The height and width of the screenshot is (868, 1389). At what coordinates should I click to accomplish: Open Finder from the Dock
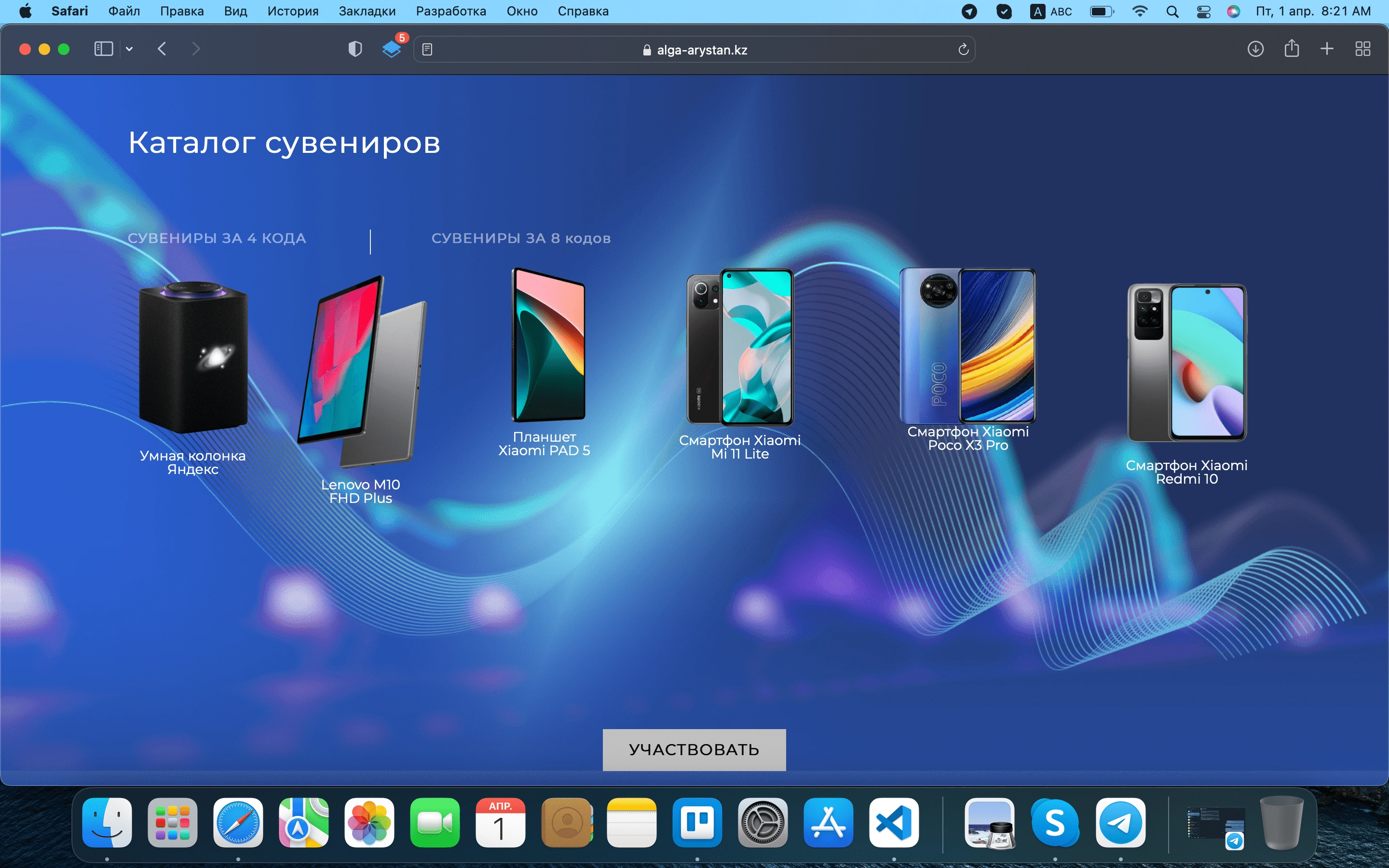tap(107, 823)
